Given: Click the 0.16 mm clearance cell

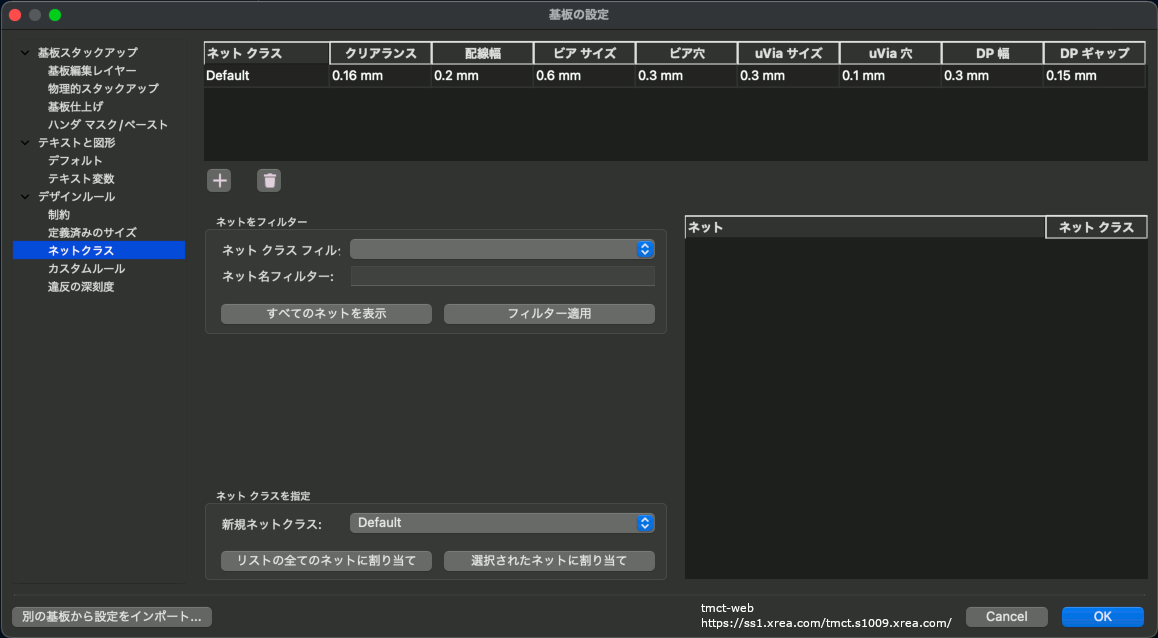Looking at the screenshot, I should (x=380, y=75).
